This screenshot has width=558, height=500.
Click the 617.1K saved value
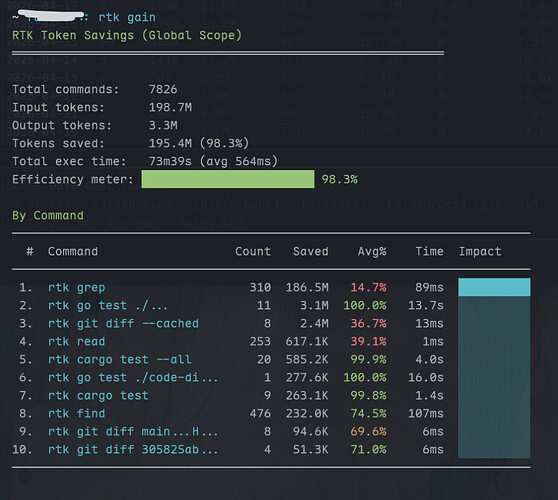tap(307, 341)
